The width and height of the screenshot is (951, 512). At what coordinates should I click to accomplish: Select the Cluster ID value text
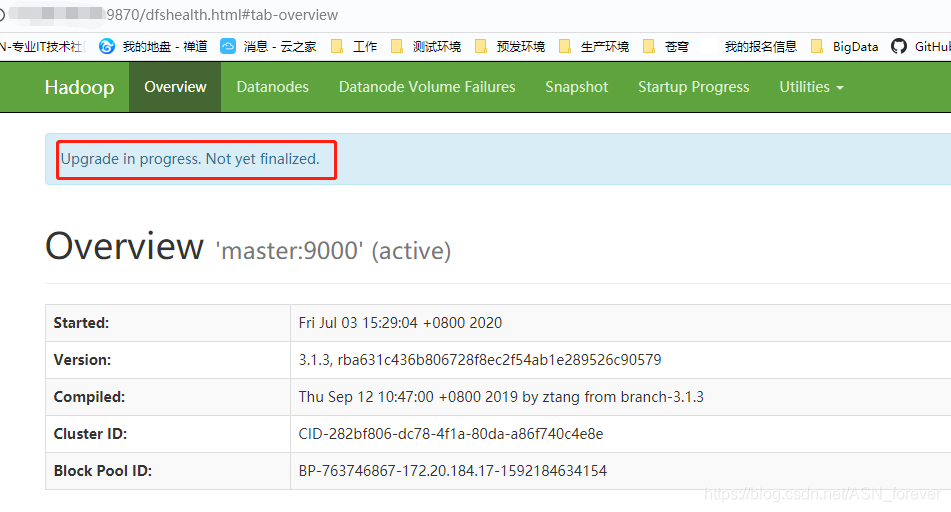pyautogui.click(x=451, y=434)
